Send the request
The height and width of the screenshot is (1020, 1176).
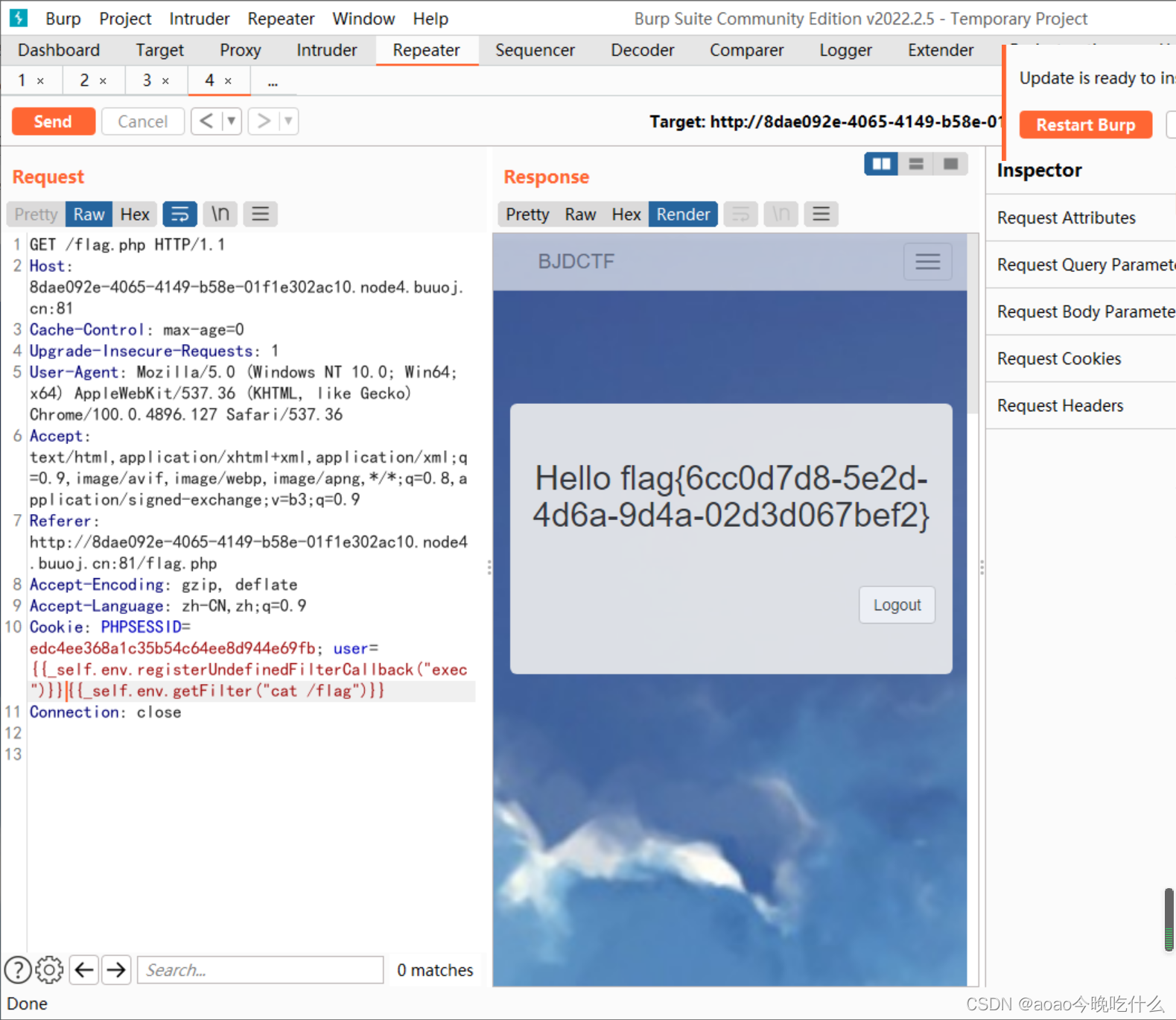(x=54, y=121)
